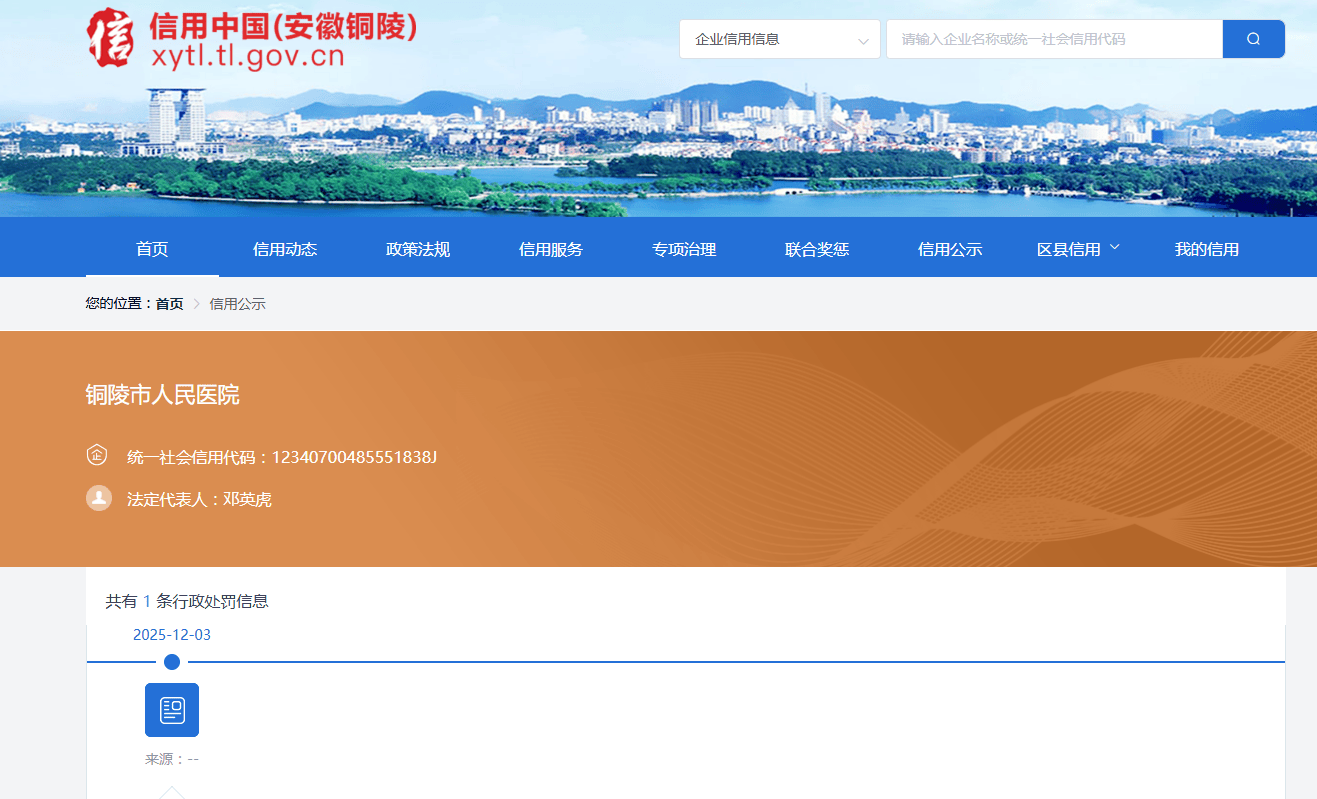Click the 首页 breadcrumb link
This screenshot has height=799, width=1317.
169,304
